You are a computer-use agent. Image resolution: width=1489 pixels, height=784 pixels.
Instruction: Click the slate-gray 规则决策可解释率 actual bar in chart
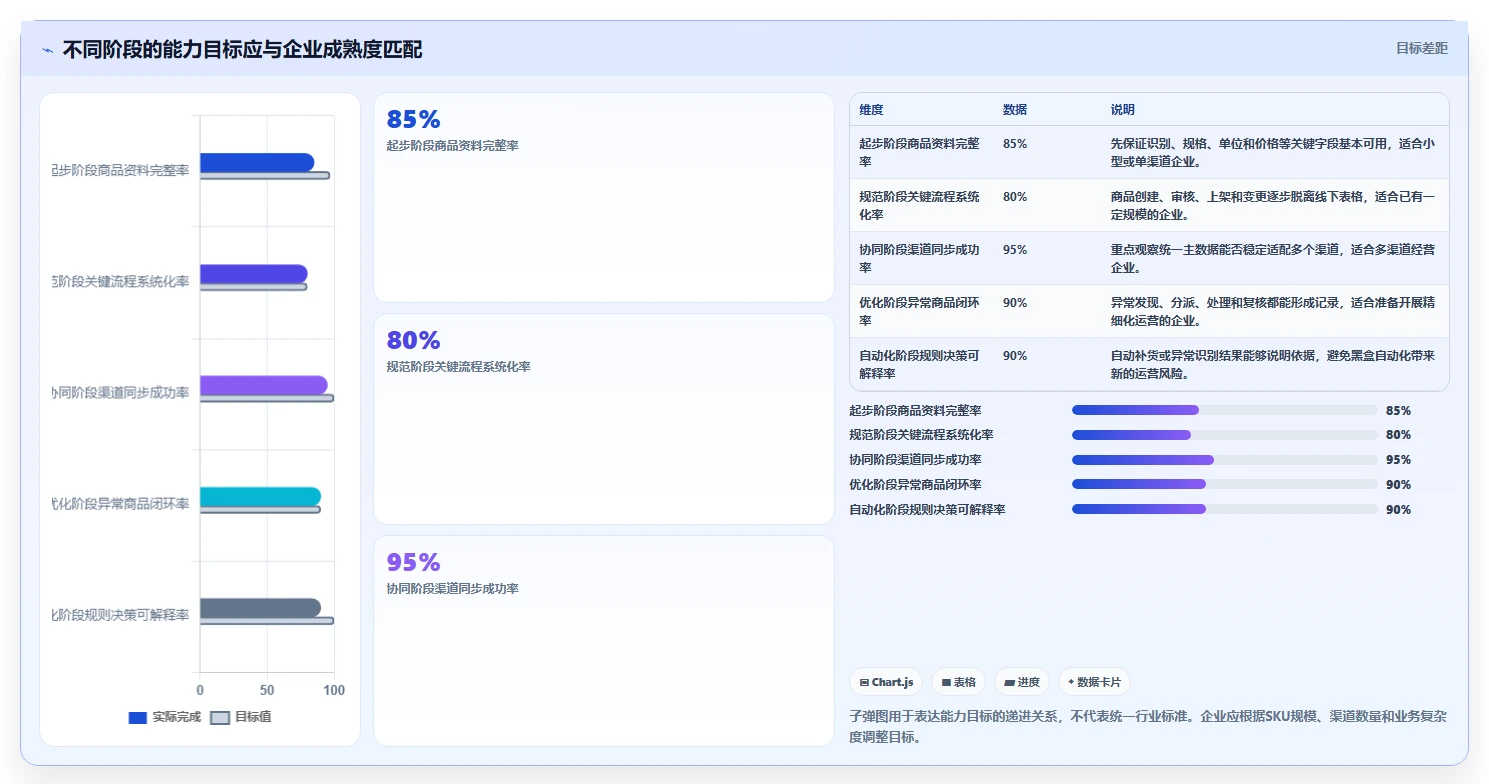click(260, 608)
